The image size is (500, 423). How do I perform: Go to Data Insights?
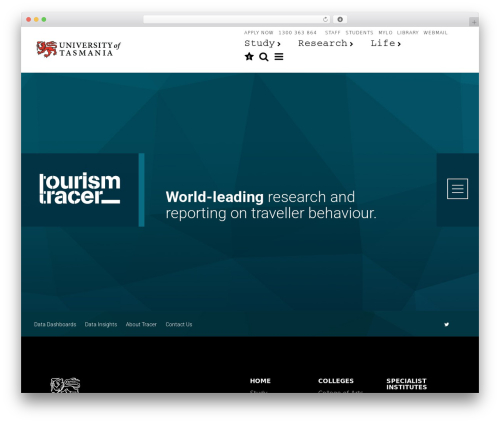[101, 324]
